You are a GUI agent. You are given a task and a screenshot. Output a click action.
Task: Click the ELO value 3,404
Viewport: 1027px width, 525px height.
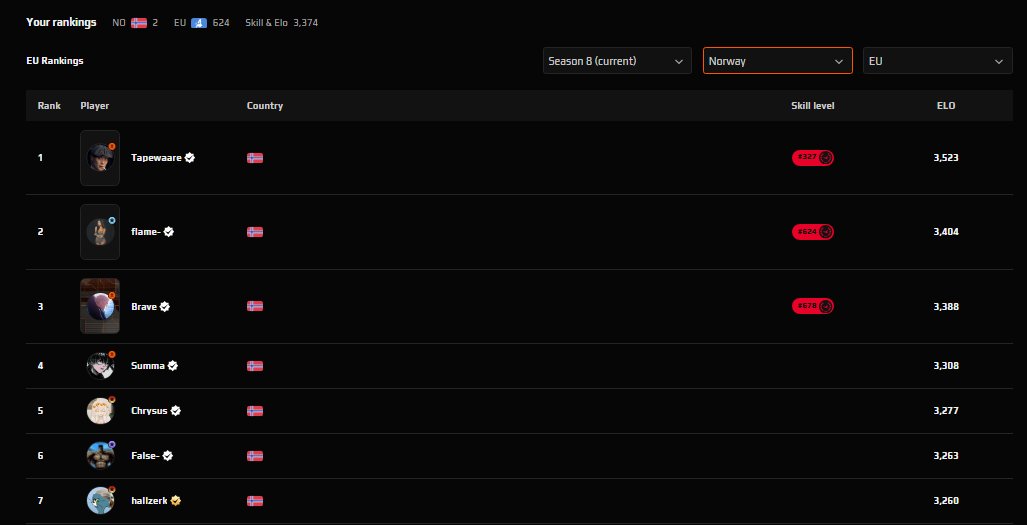[946, 232]
